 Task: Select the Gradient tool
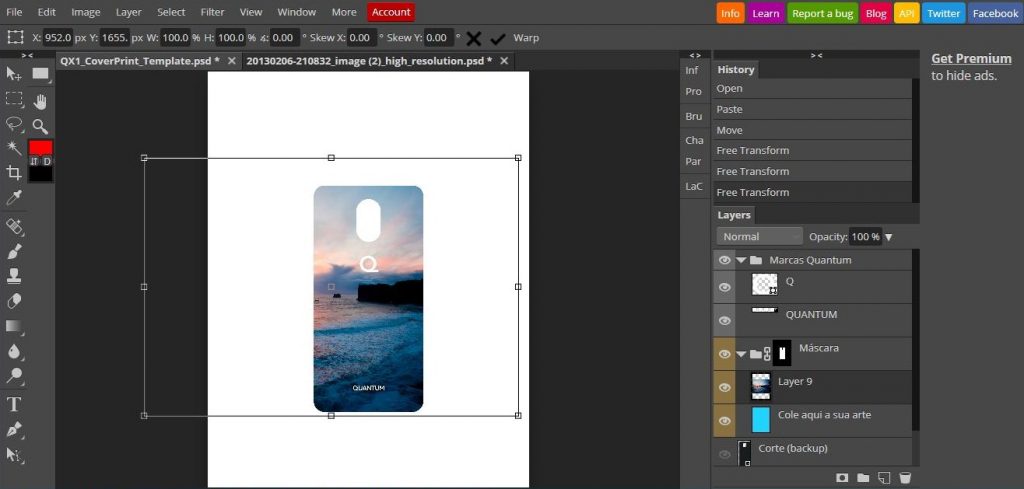[x=14, y=326]
